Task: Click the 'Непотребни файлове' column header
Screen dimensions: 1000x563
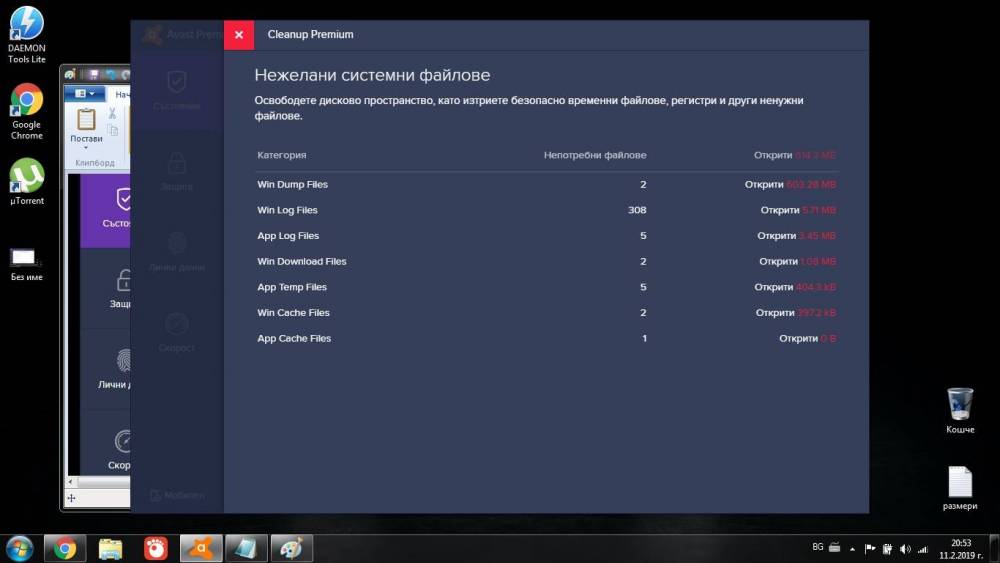Action: click(x=595, y=155)
